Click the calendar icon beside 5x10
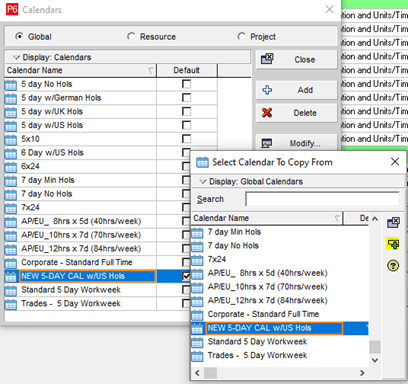Screen dimensions: 408x384 [x=11, y=139]
